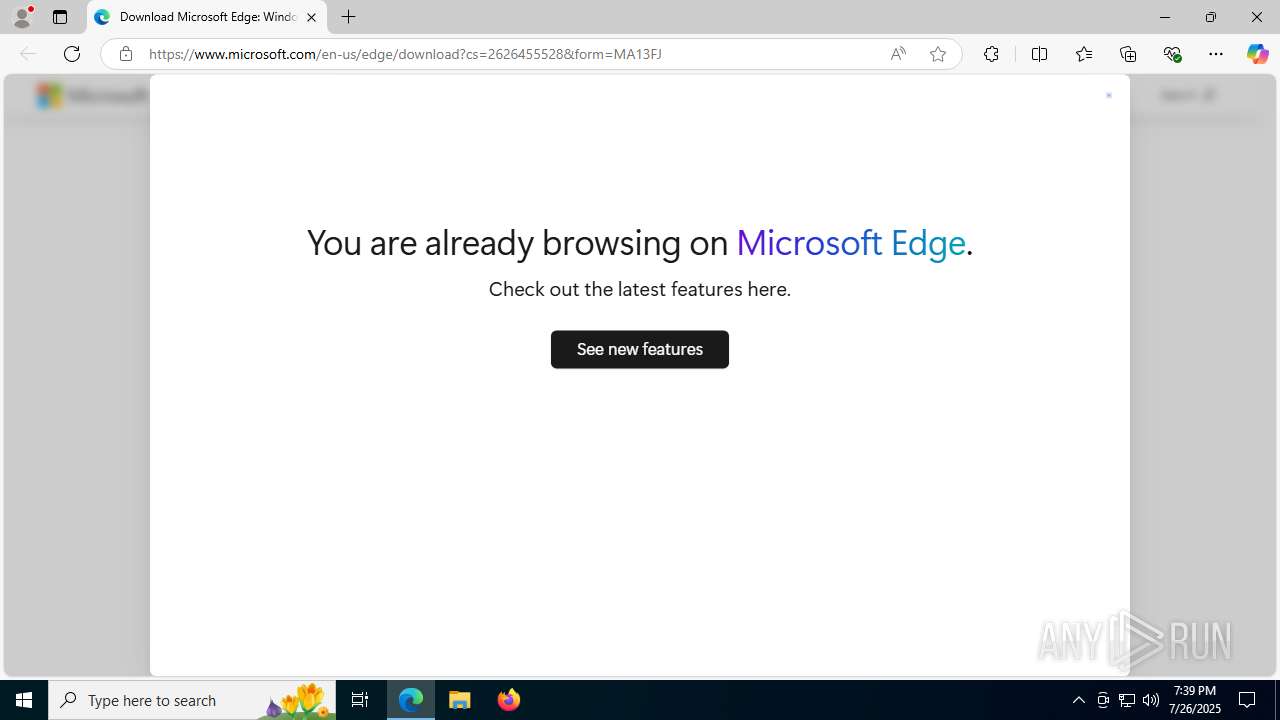1280x720 pixels.
Task: Turn on Read aloud icon
Action: tap(898, 54)
